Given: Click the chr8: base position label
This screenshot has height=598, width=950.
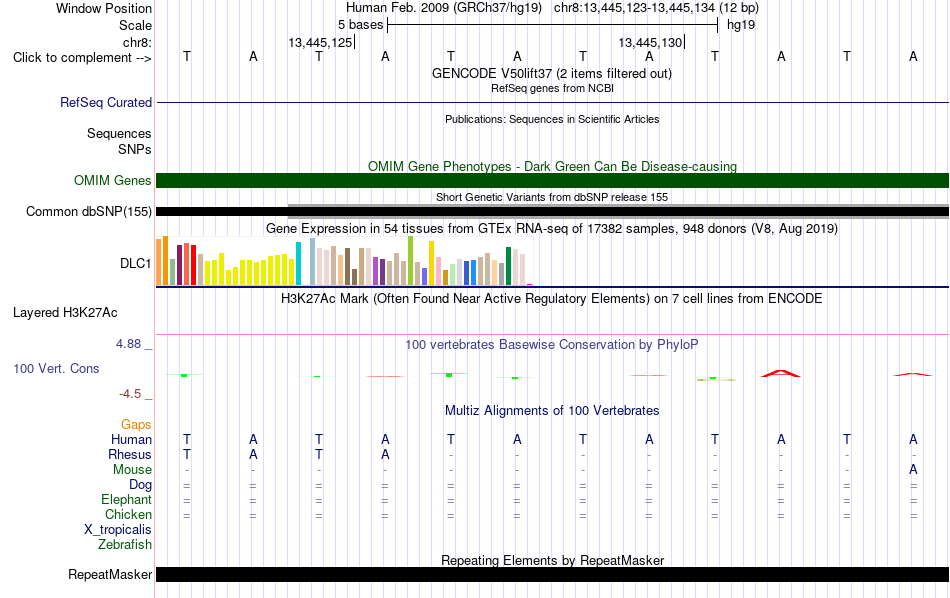Looking at the screenshot, I should click(137, 42).
